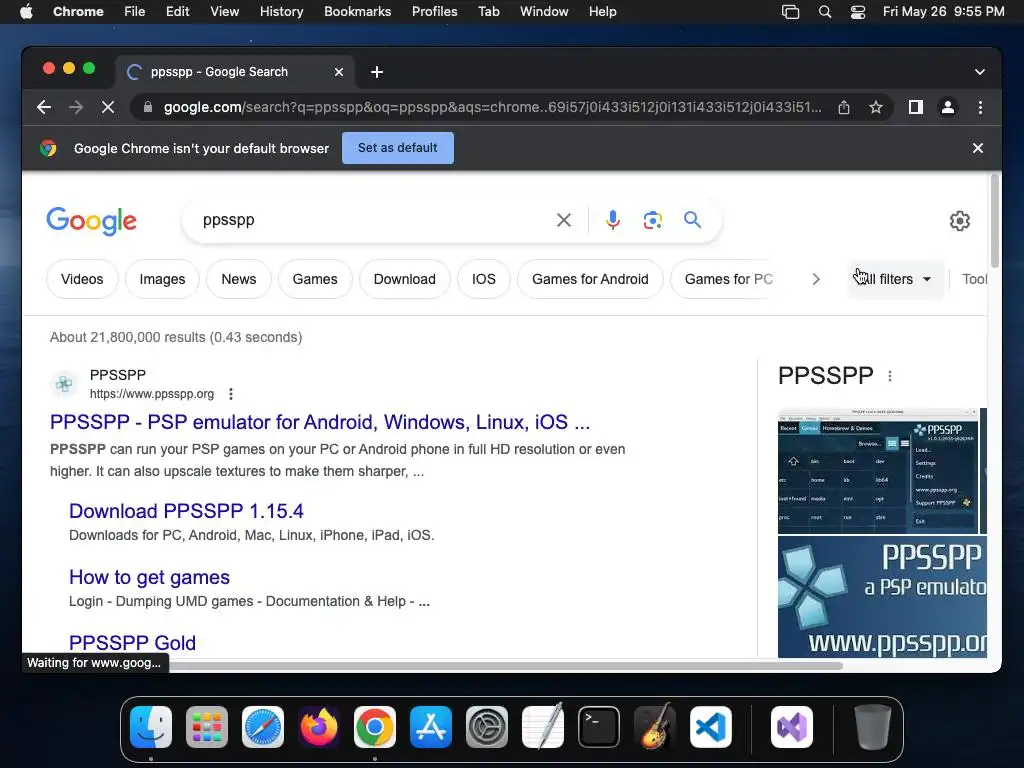
Task: Open Download PPSSPP 1.15.4 link
Action: 186,511
